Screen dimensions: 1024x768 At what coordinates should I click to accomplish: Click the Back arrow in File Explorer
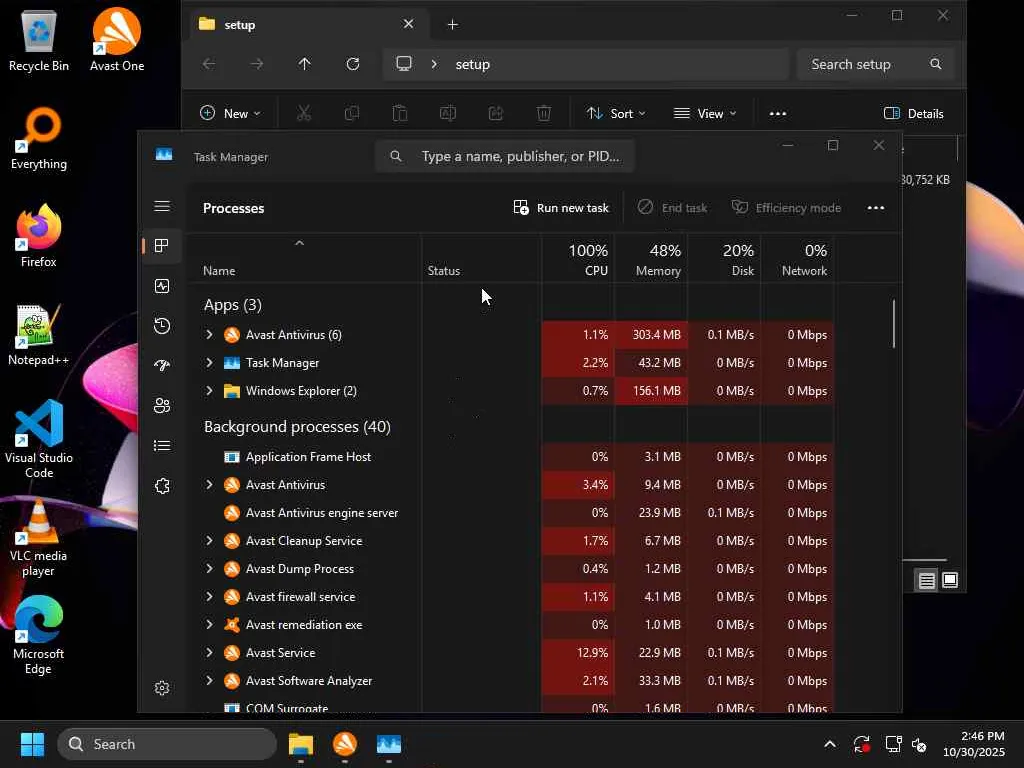click(209, 64)
